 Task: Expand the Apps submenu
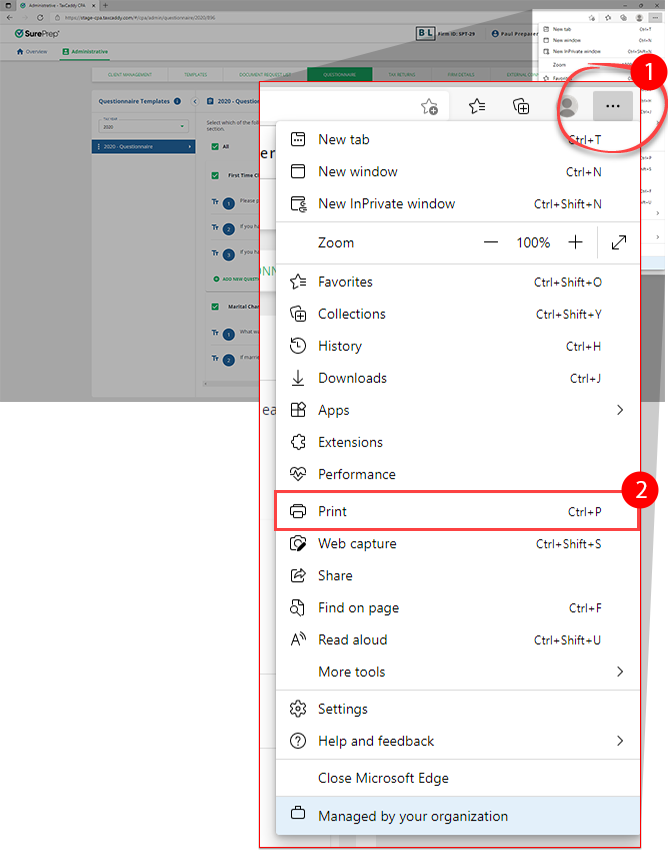tap(458, 410)
